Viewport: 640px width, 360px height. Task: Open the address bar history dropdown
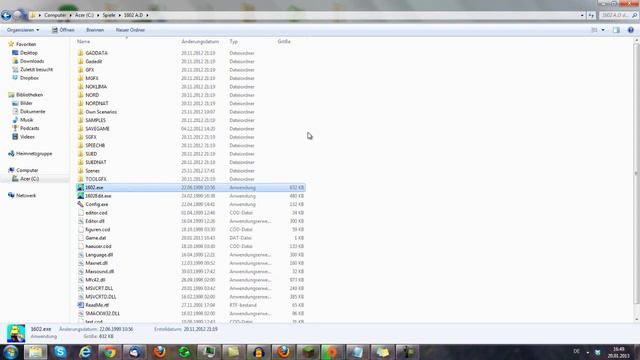(582, 15)
